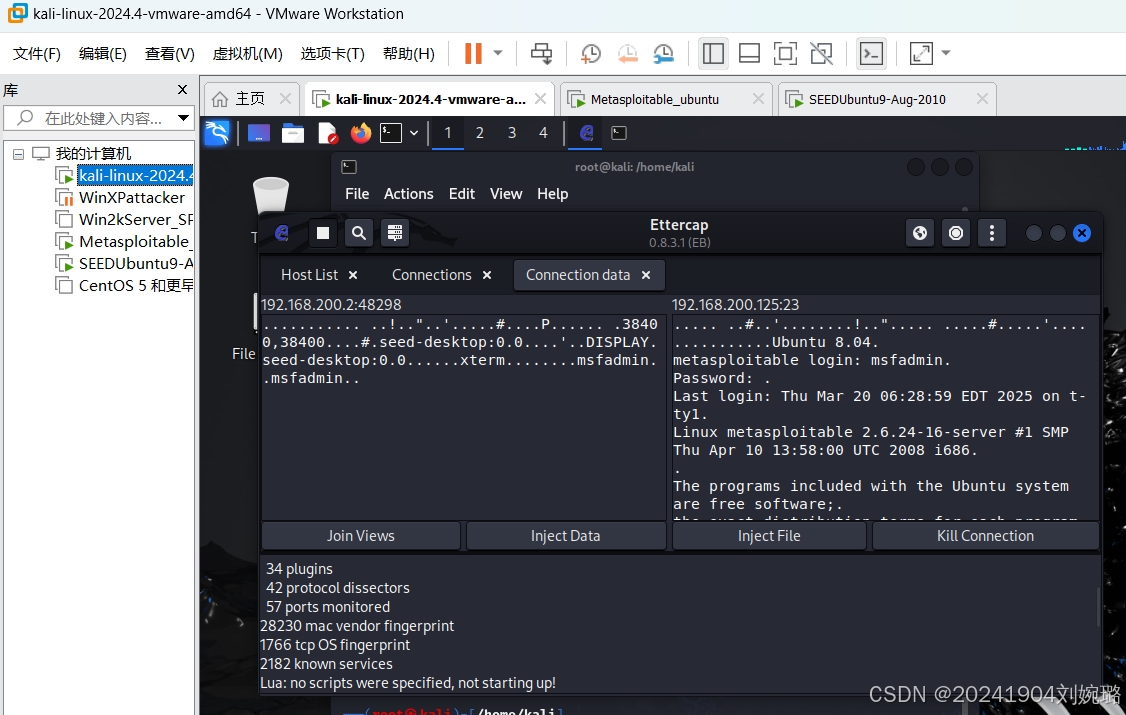Switch to Metasploitable_ubuntu tab
Viewport: 1126px width, 715px height.
(x=654, y=99)
